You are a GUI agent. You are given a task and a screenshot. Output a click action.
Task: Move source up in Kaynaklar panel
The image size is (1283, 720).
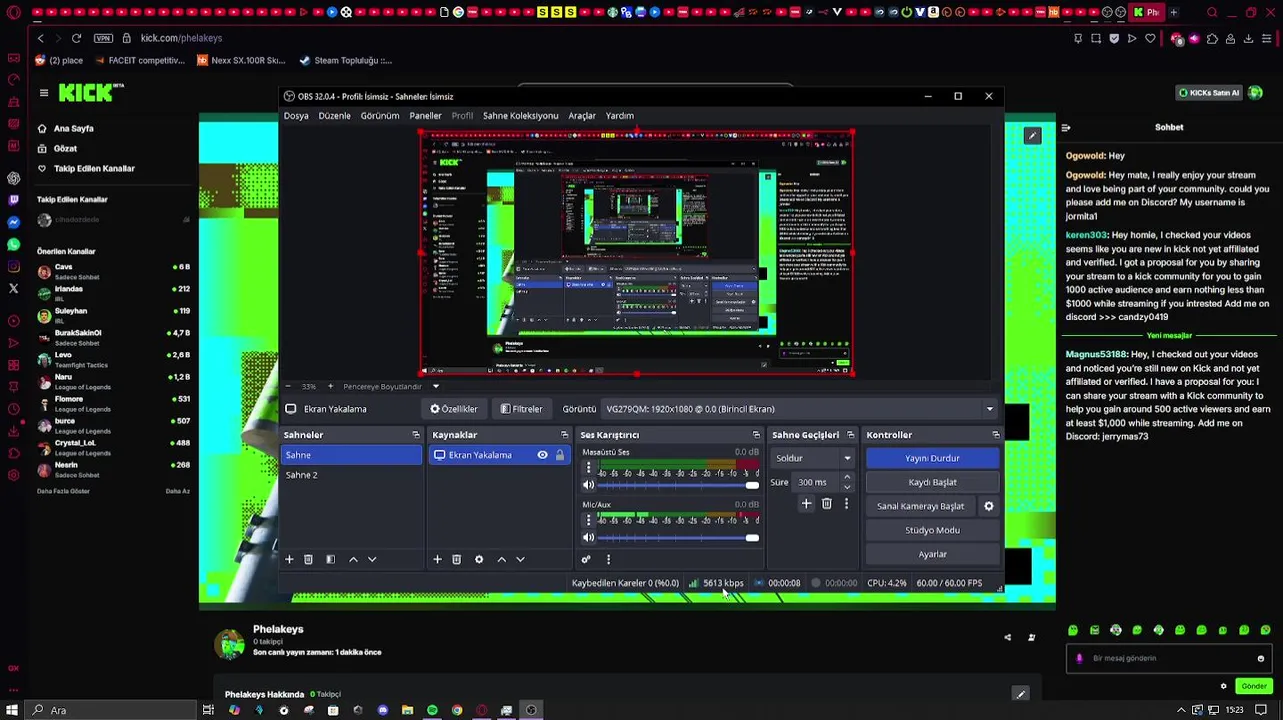tap(501, 559)
